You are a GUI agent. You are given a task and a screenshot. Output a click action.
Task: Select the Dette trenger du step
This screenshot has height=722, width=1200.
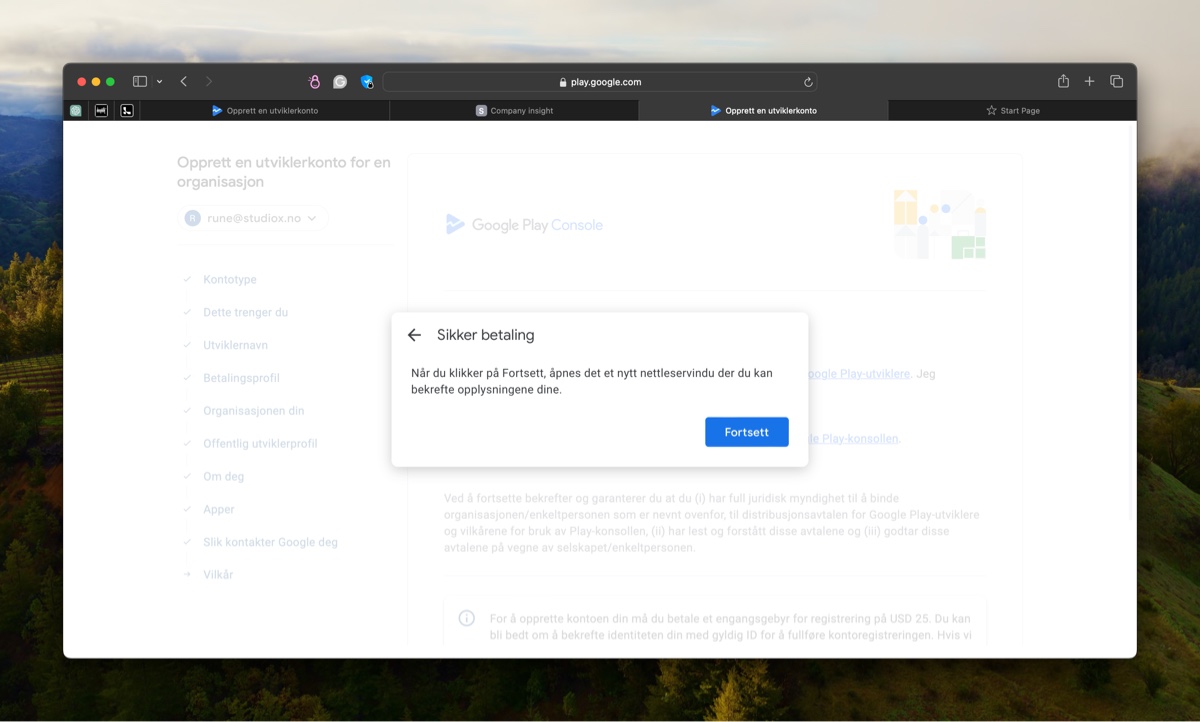coord(245,312)
